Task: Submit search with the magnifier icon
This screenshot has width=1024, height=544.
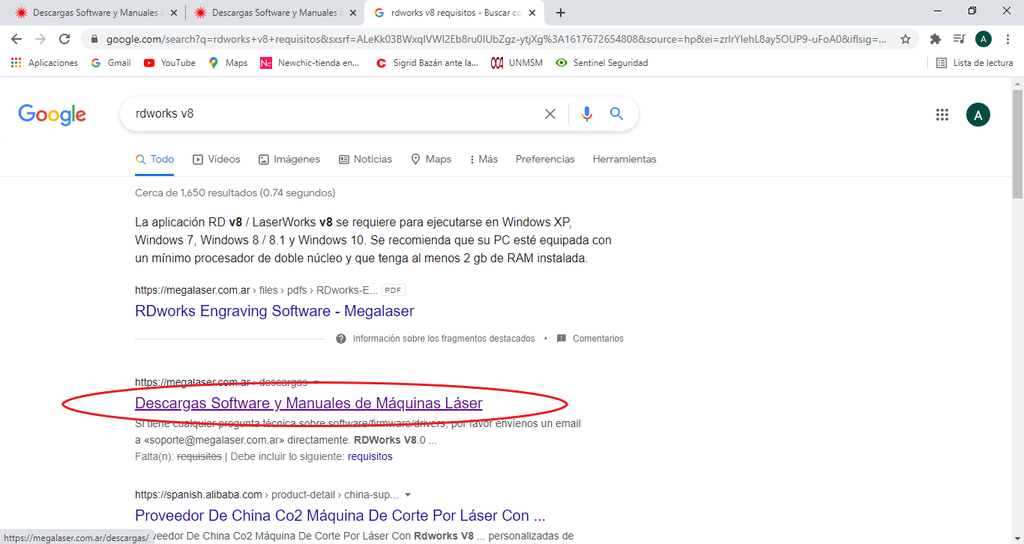Action: click(x=616, y=114)
